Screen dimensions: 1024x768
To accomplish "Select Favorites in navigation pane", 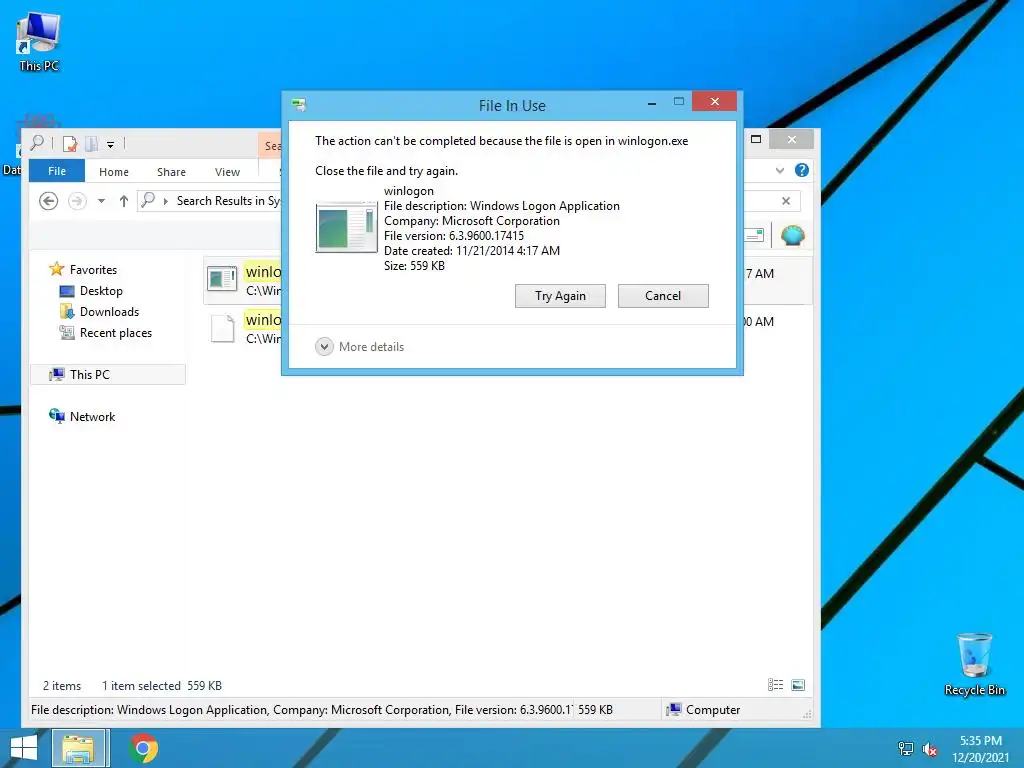I will coord(83,270).
